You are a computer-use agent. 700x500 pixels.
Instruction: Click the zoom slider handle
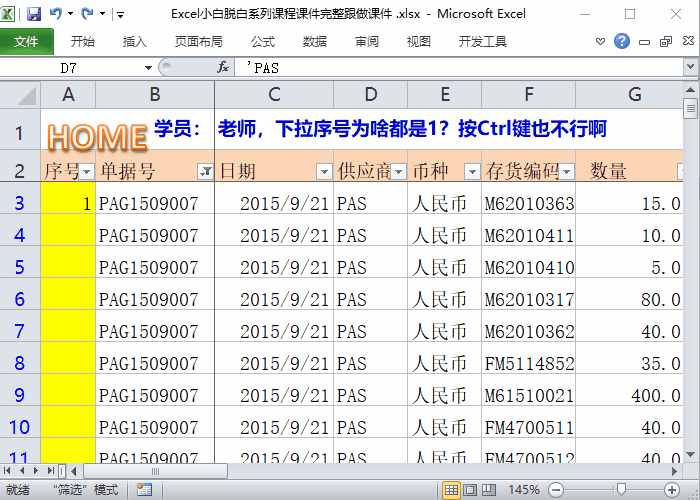coord(621,490)
